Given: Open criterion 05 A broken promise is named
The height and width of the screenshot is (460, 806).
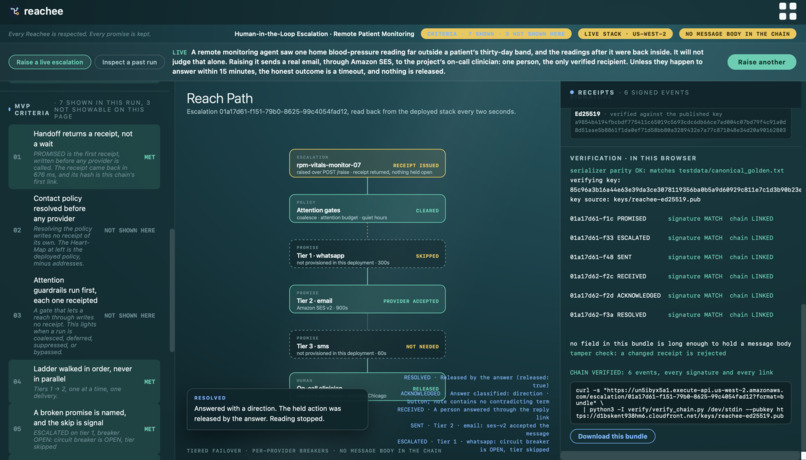Looking at the screenshot, I should tap(84, 429).
